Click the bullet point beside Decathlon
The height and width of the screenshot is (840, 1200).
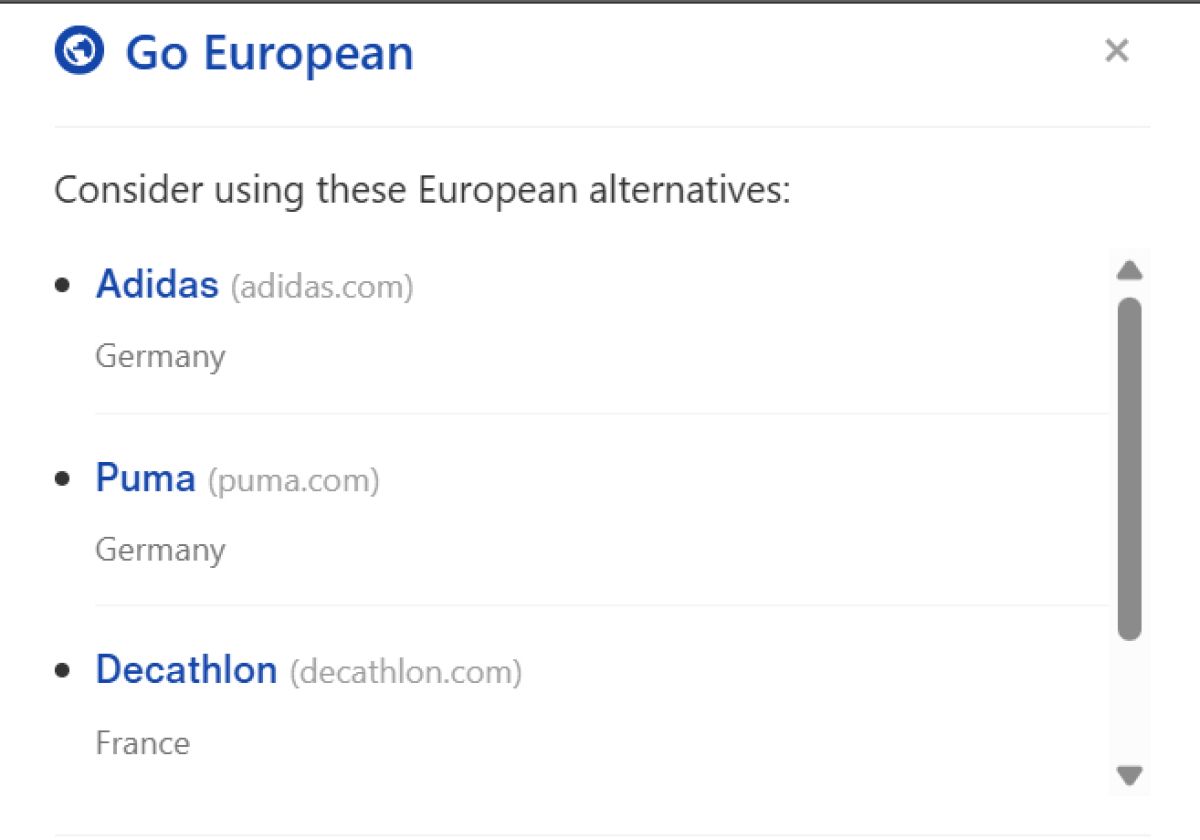[x=64, y=671]
